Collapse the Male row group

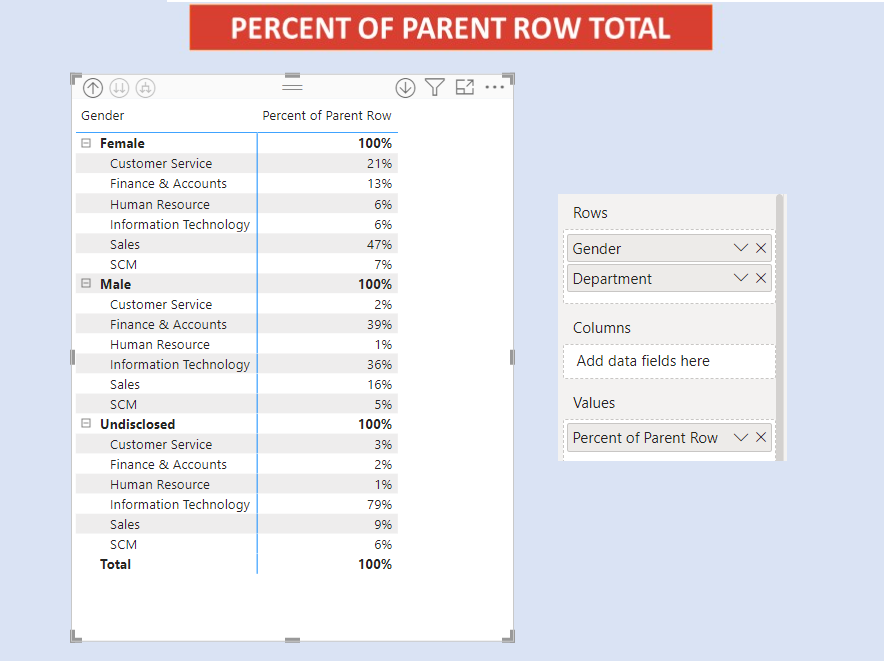[x=86, y=284]
